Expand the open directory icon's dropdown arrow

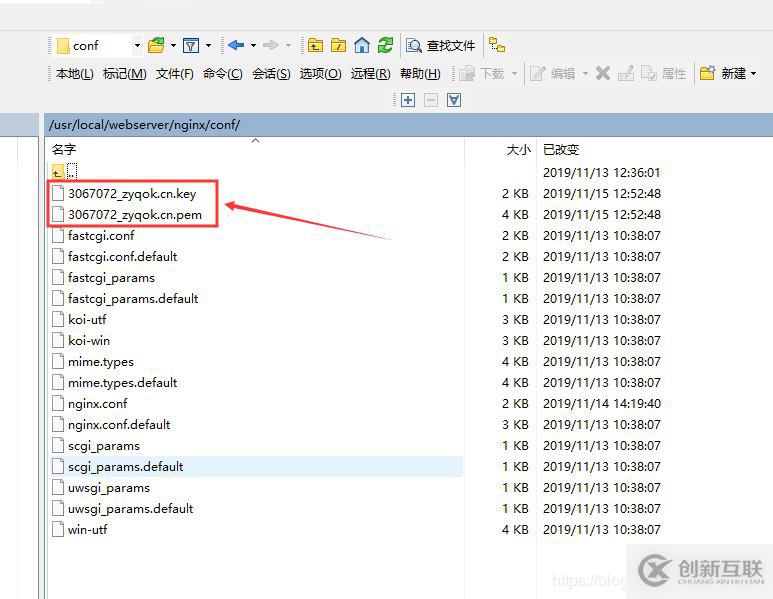coord(174,45)
